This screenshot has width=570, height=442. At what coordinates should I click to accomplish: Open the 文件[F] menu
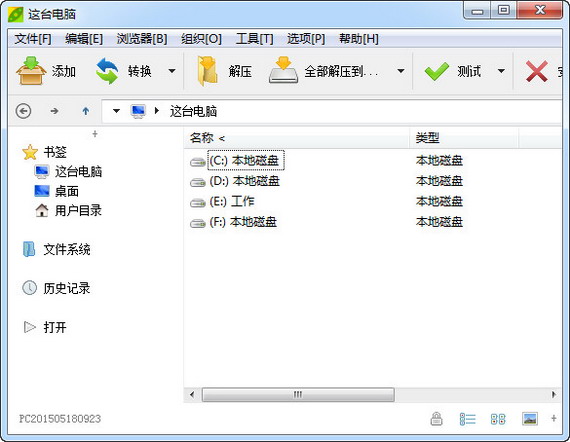pyautogui.click(x=33, y=39)
